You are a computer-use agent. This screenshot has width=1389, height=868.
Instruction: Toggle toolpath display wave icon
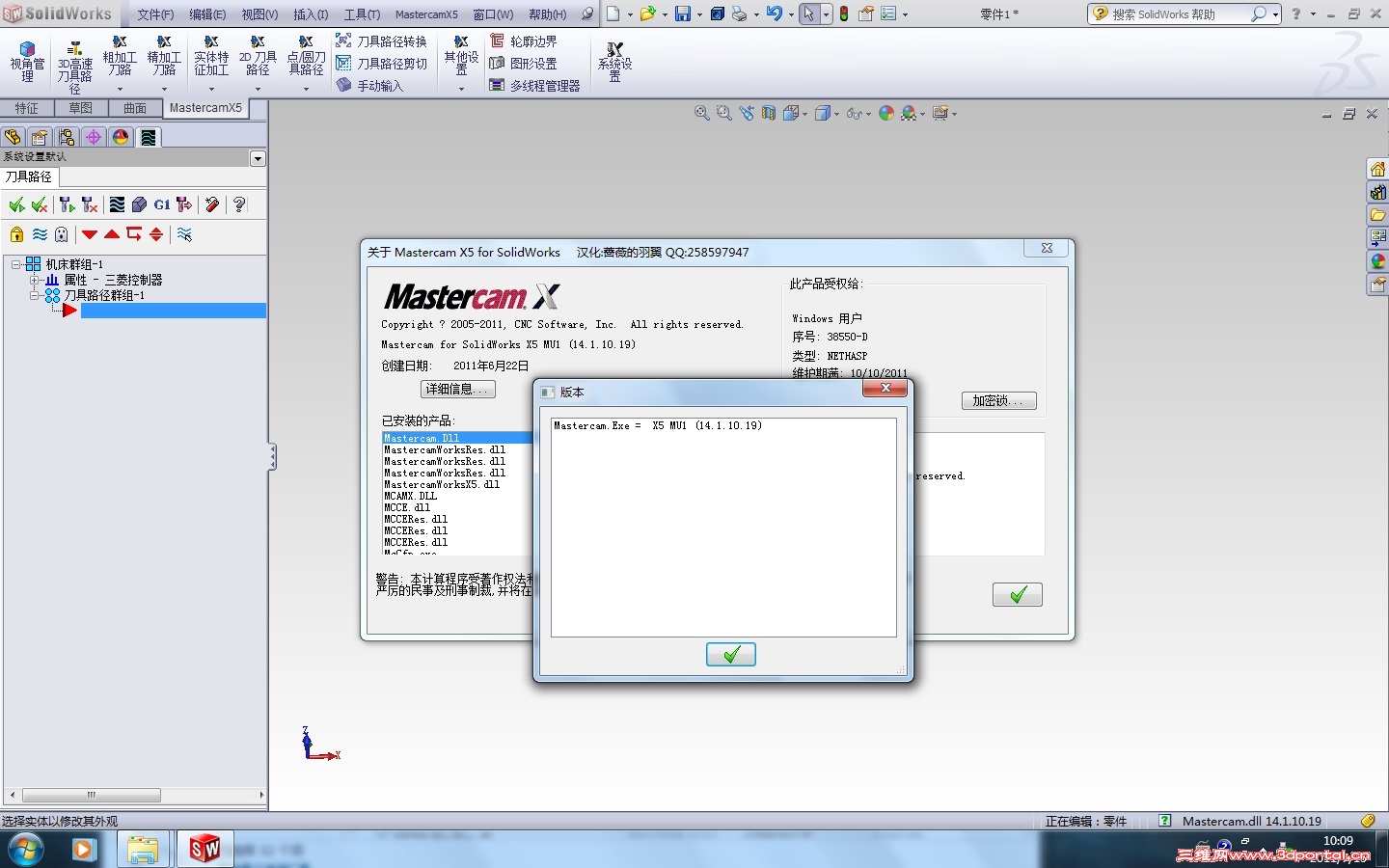[x=40, y=234]
